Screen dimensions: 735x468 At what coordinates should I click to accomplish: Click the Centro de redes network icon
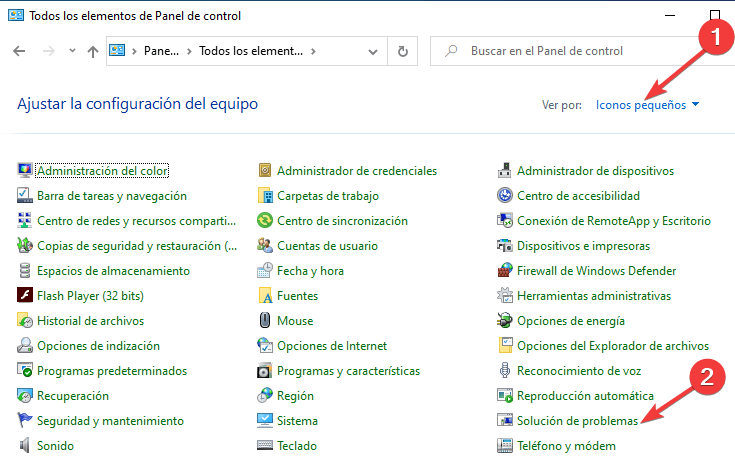click(25, 220)
